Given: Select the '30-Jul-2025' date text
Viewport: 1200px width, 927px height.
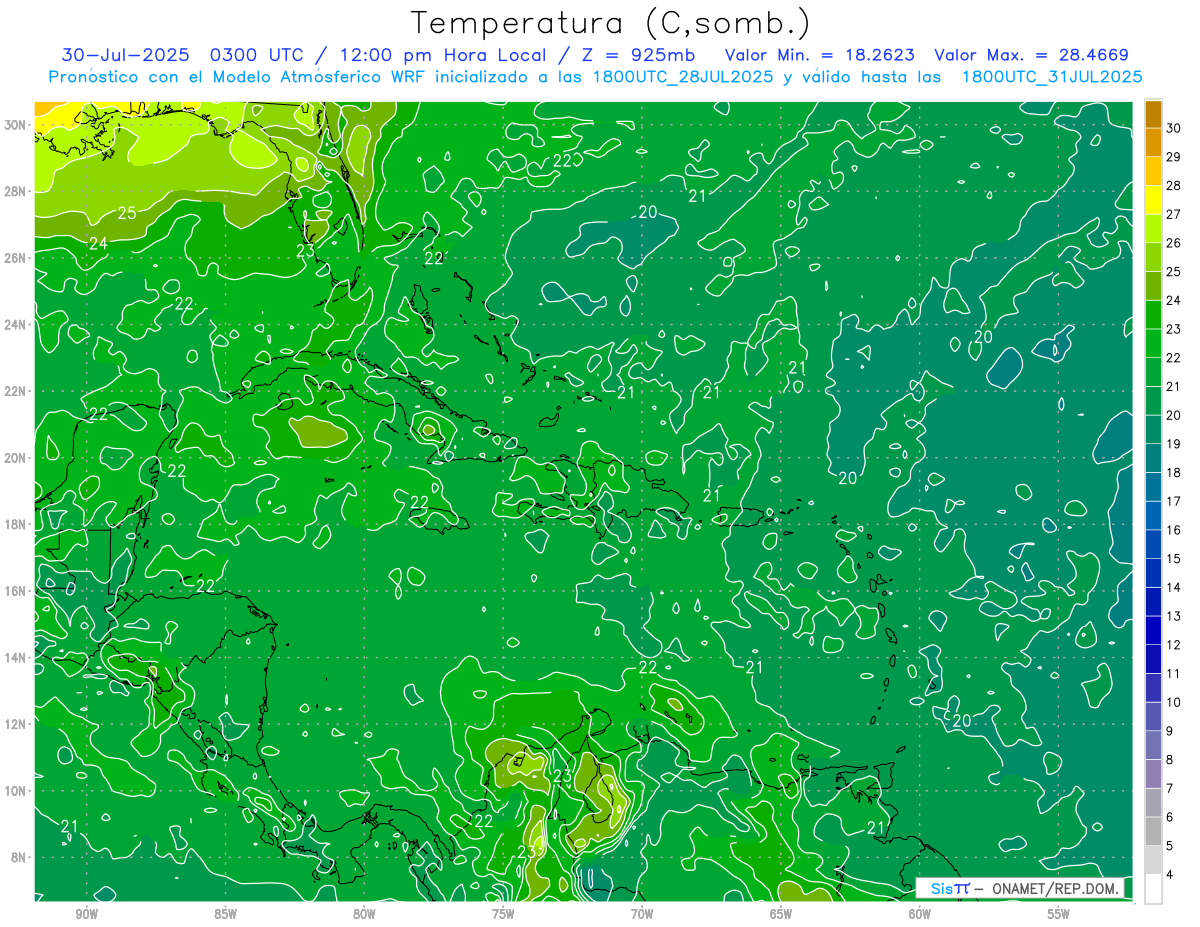Looking at the screenshot, I should pyautogui.click(x=126, y=55).
